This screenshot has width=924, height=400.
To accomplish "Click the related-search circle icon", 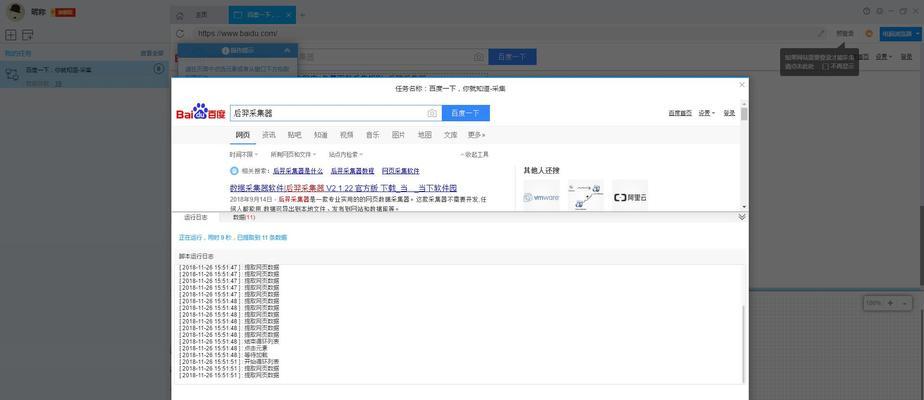I will 234,171.
